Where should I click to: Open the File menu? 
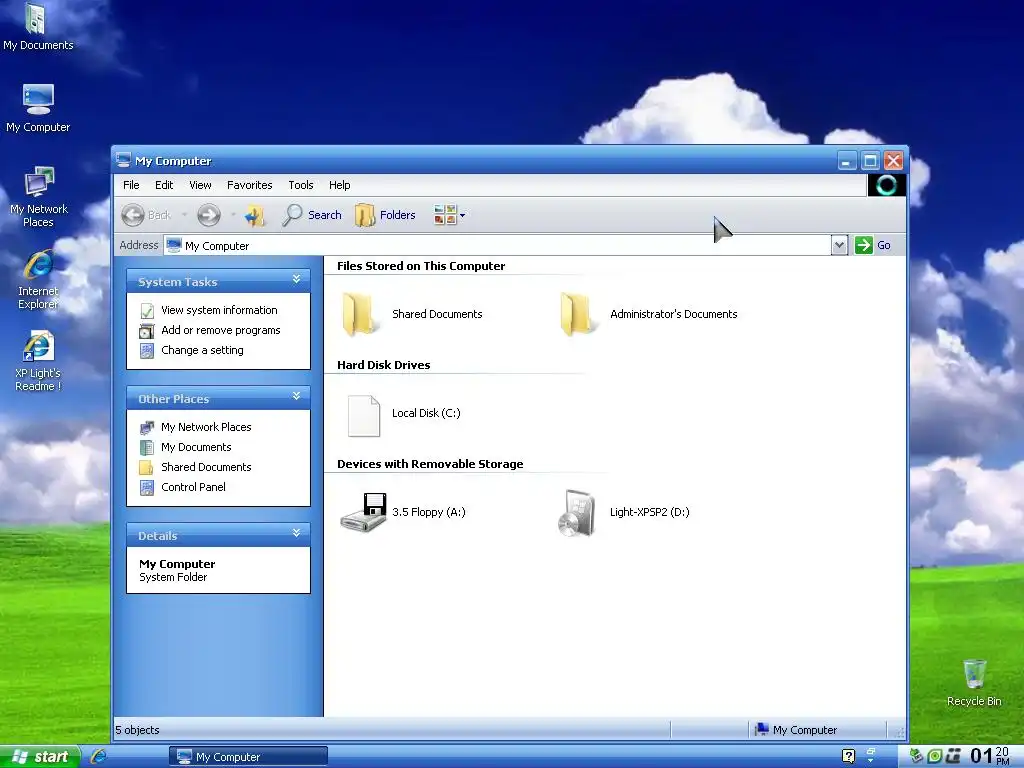click(x=131, y=185)
